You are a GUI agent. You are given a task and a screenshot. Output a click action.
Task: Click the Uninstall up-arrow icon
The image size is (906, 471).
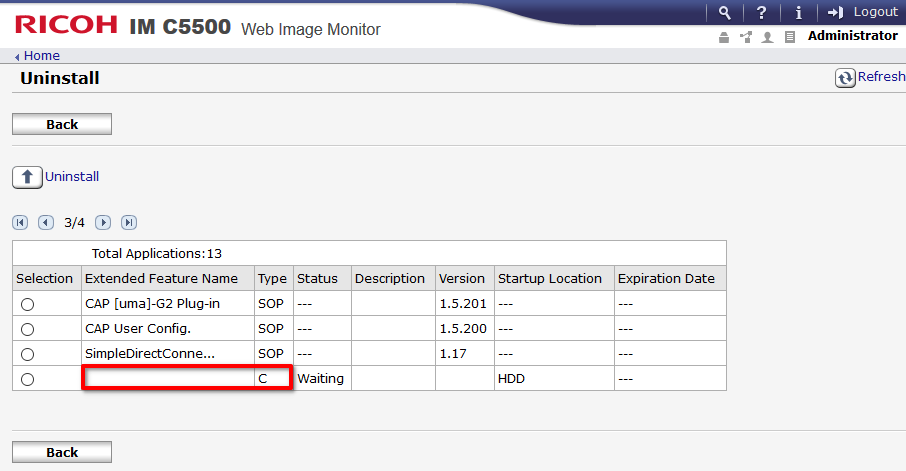pyautogui.click(x=27, y=178)
